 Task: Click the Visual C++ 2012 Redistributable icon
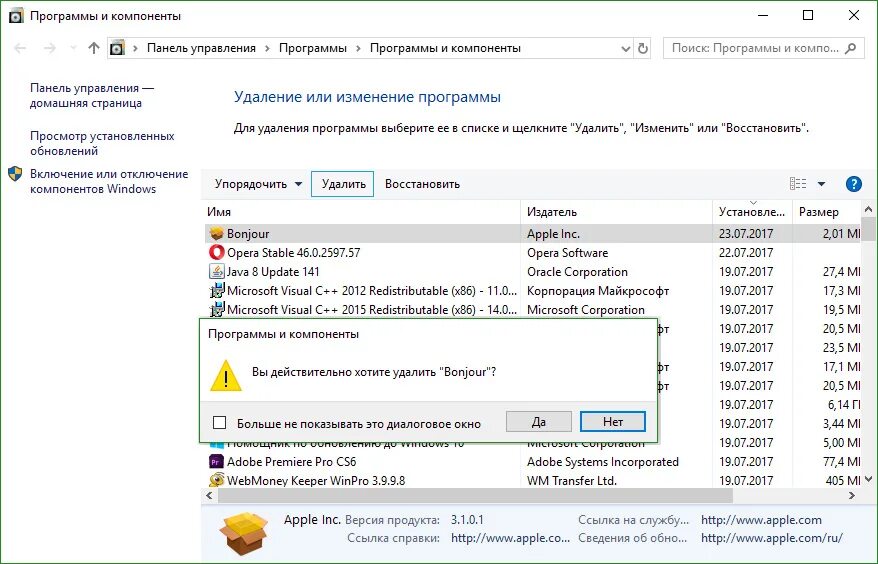tap(217, 291)
